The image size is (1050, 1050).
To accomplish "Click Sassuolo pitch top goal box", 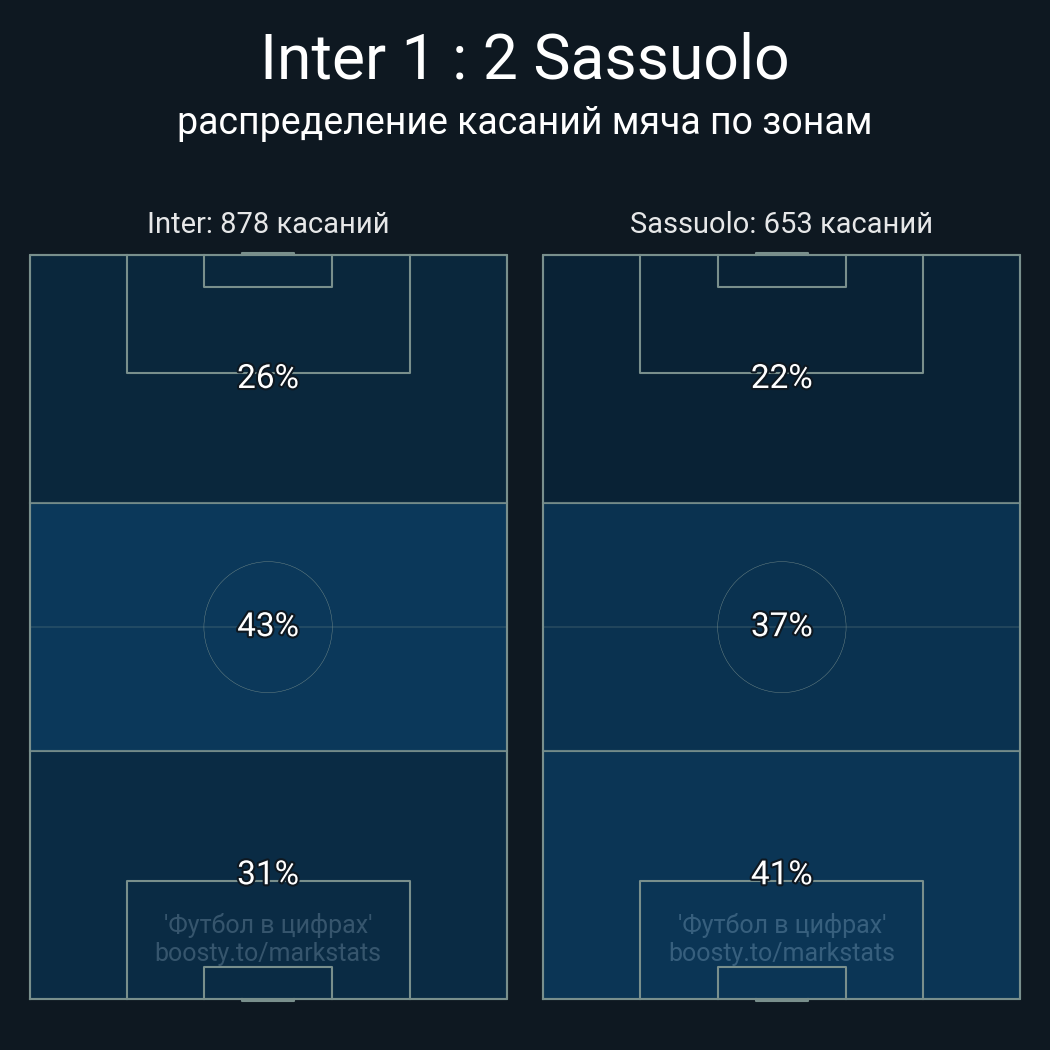I will 781,271.
